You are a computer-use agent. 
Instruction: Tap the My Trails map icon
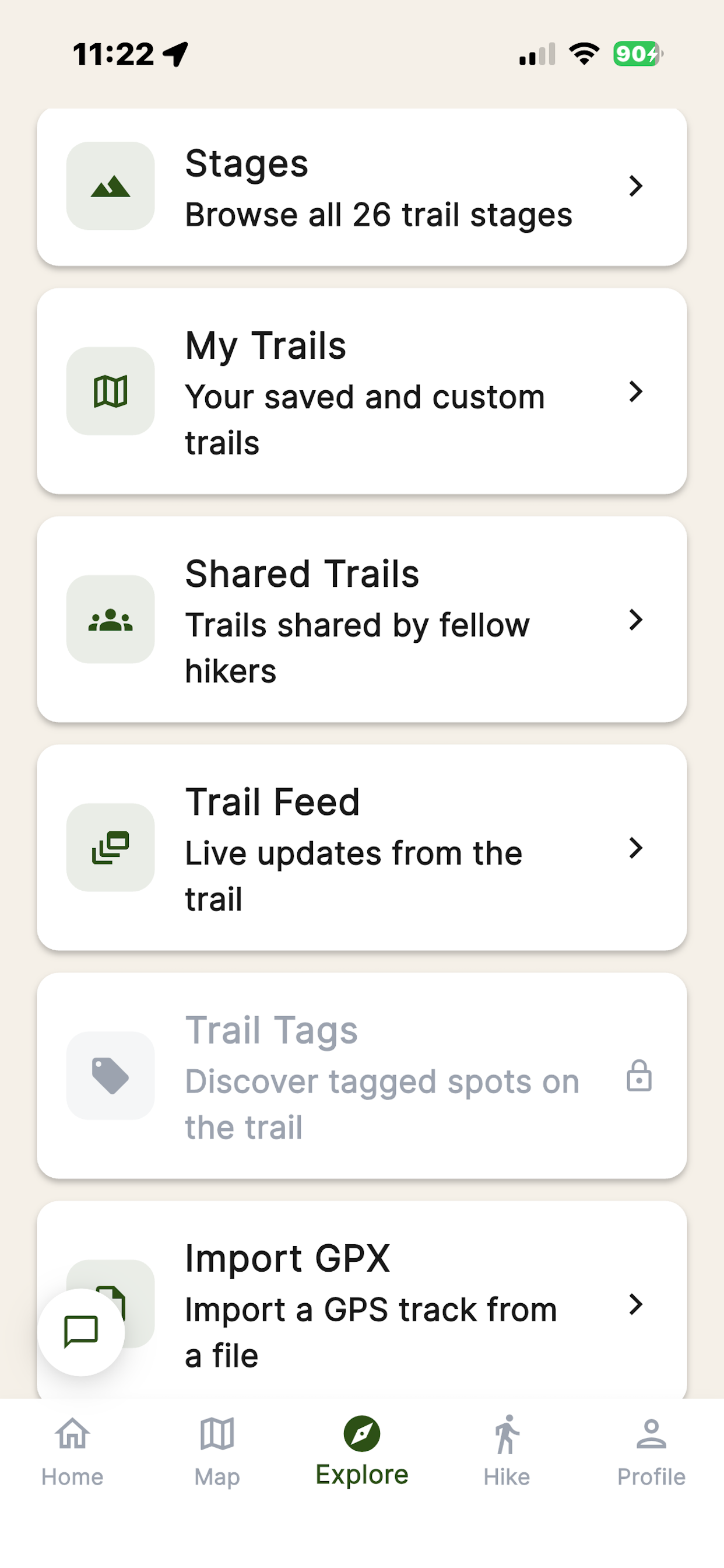click(x=110, y=391)
